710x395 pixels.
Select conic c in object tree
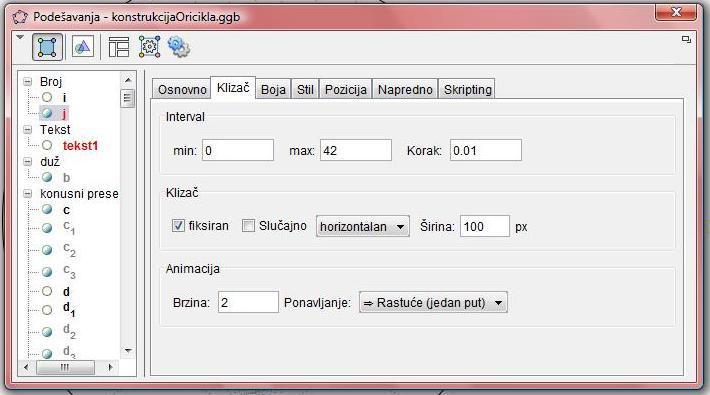67,210
